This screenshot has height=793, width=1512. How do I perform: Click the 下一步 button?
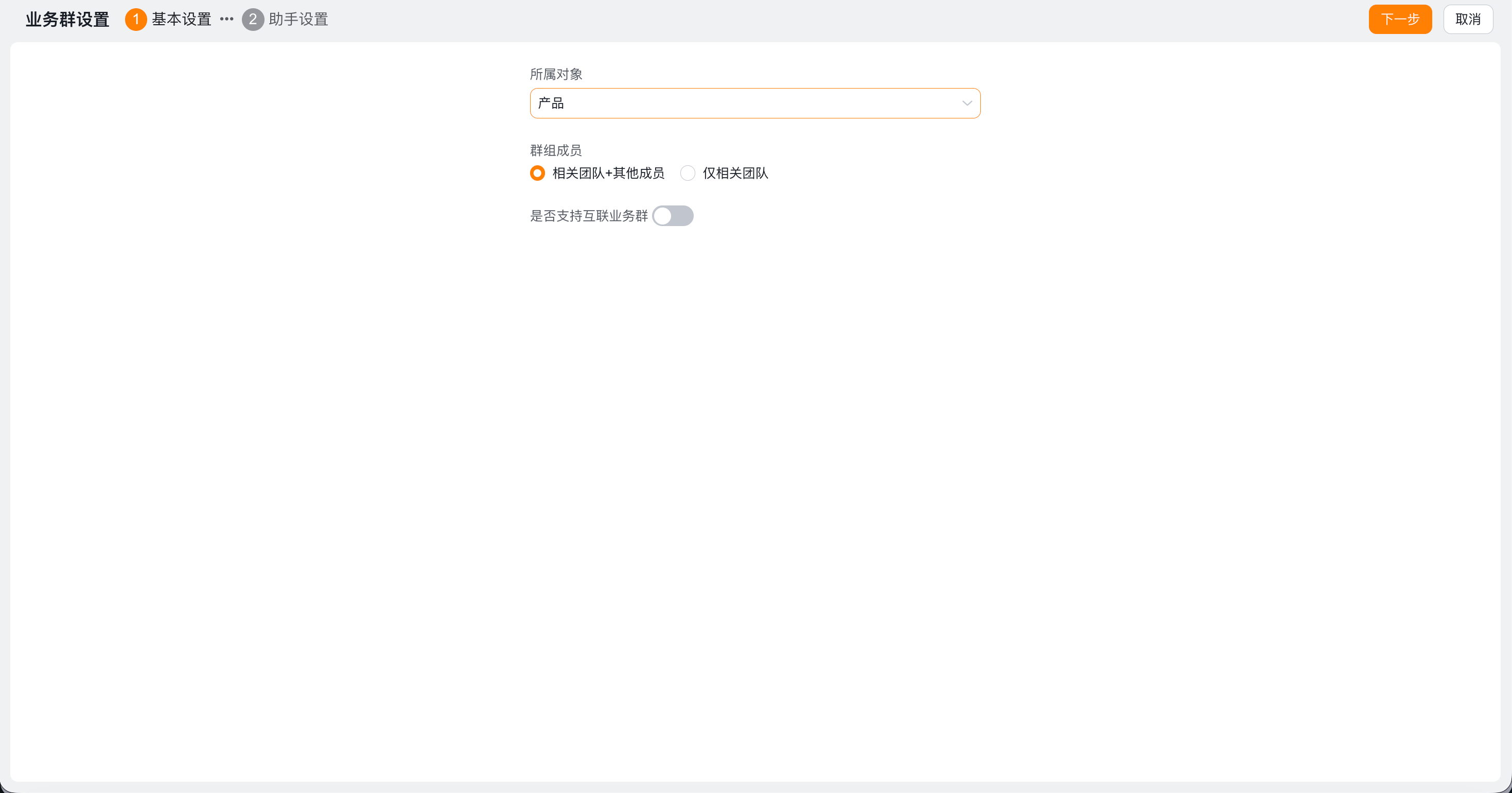click(x=1400, y=20)
